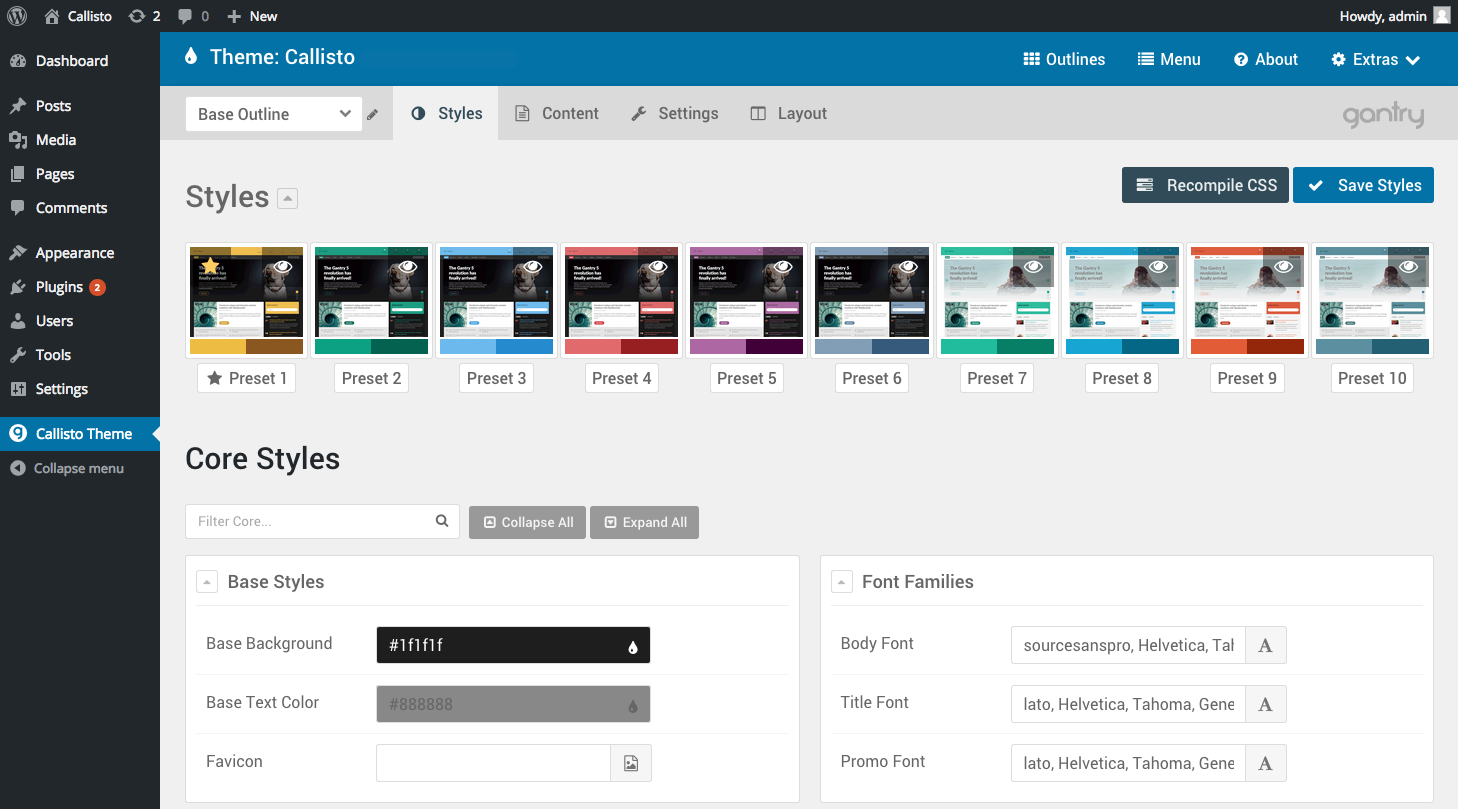Open the Body Font picker icon
The height and width of the screenshot is (809, 1458).
coord(1265,644)
